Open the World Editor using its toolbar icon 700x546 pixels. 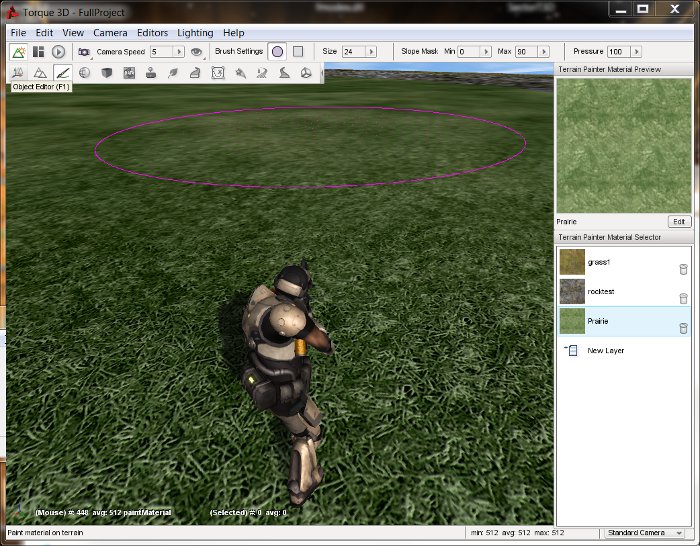(x=19, y=51)
